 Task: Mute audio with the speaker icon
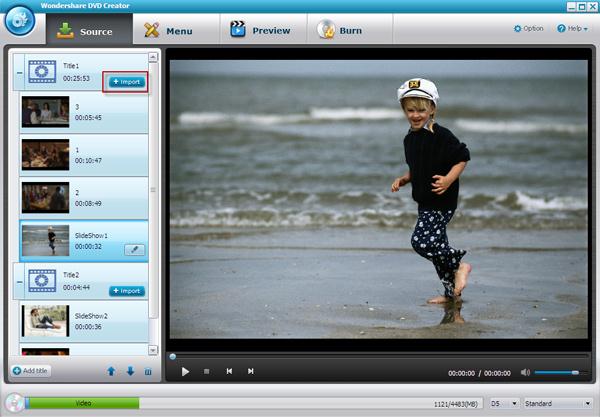tap(525, 372)
